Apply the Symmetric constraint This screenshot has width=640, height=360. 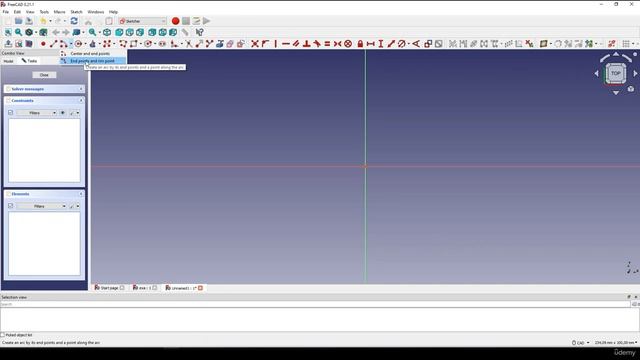(338, 44)
